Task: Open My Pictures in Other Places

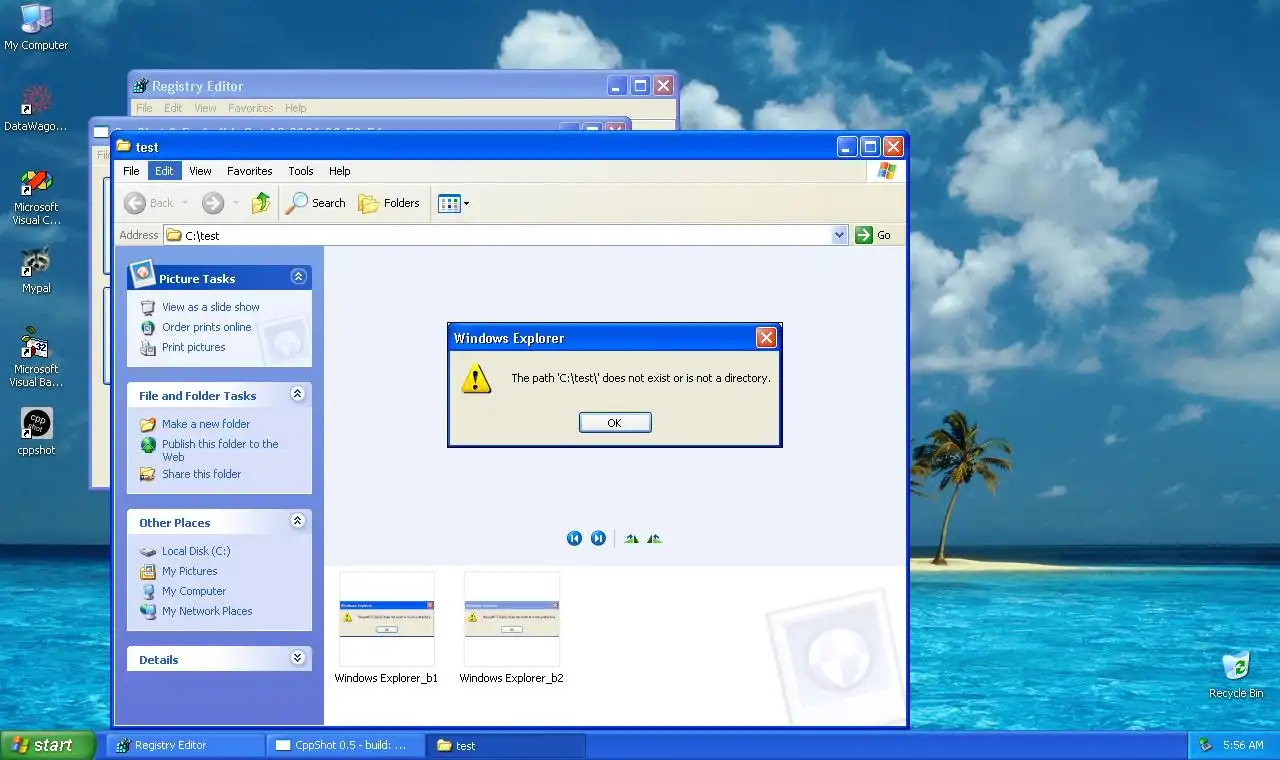Action: pos(189,571)
